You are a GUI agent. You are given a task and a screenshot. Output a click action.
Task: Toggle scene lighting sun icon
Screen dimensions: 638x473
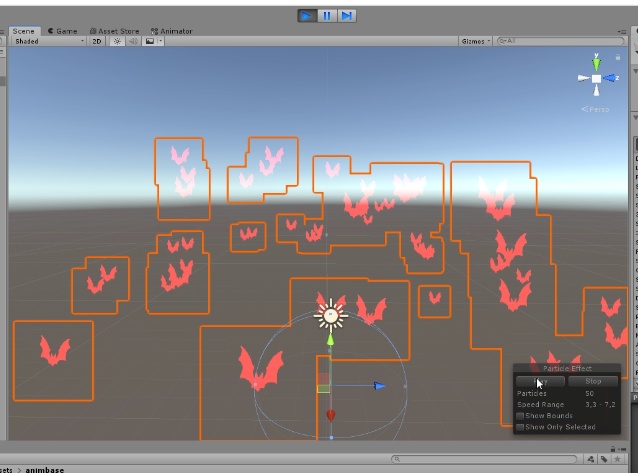[117, 41]
